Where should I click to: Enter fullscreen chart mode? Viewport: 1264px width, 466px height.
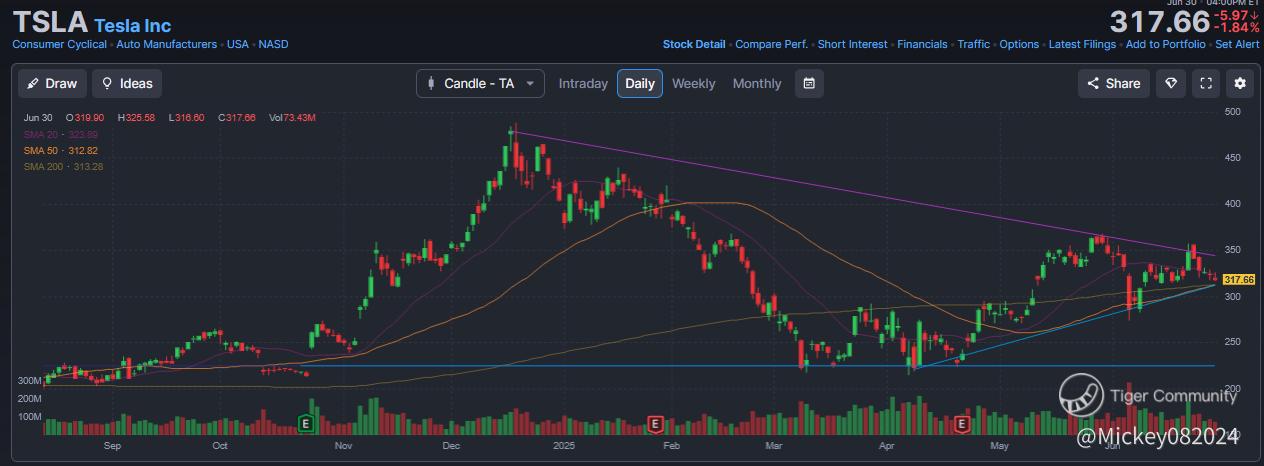click(x=1206, y=84)
